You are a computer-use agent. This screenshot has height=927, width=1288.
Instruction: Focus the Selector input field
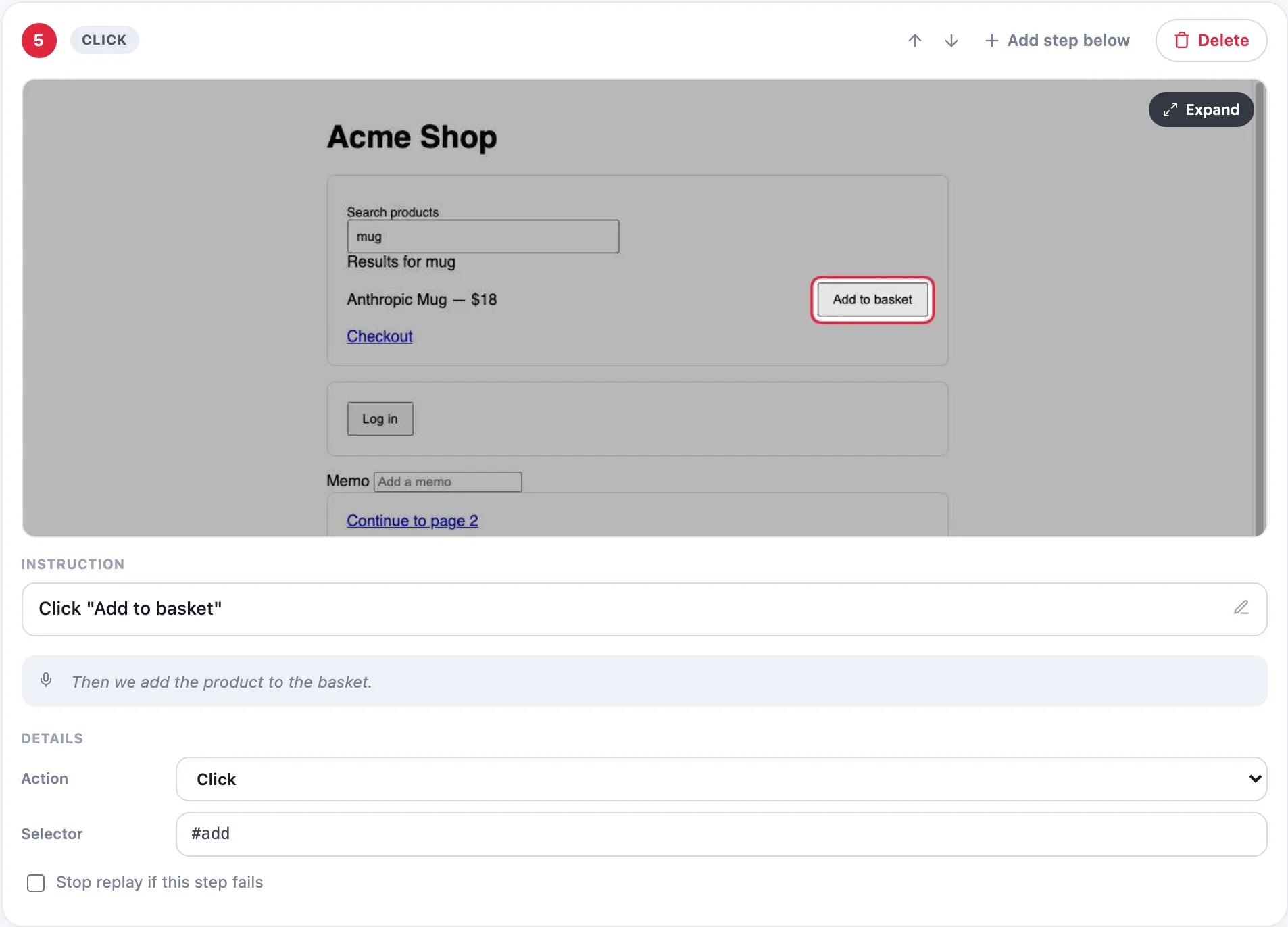coord(721,834)
